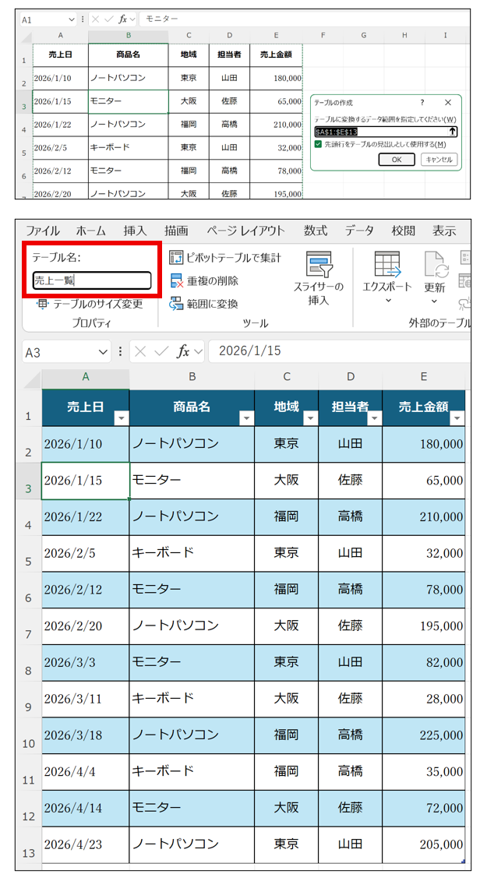Open the 売上日 header filter dropdown
This screenshot has height=874, width=480.
coord(121,419)
